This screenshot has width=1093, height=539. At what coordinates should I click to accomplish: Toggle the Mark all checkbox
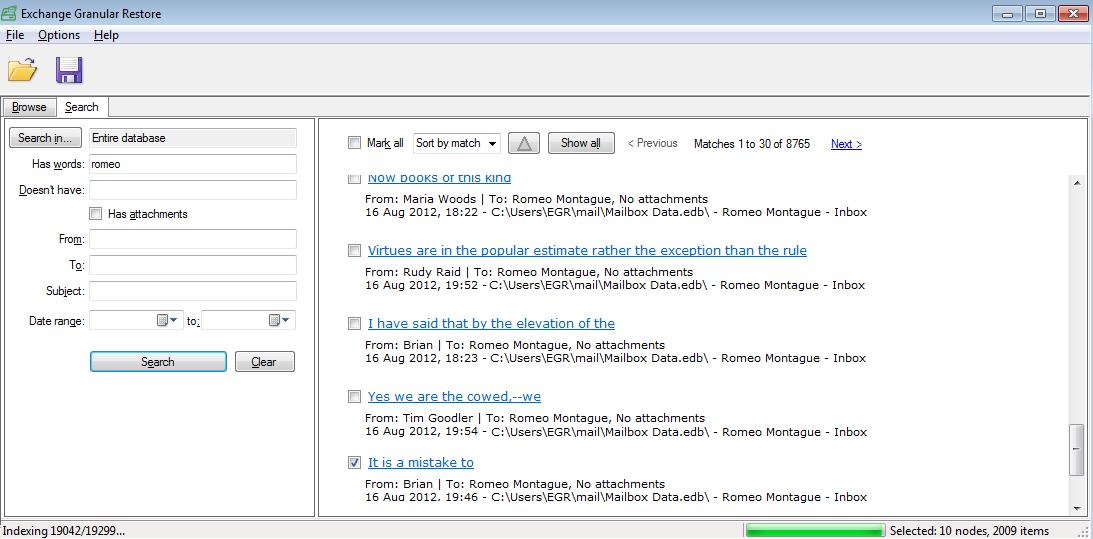coord(354,143)
